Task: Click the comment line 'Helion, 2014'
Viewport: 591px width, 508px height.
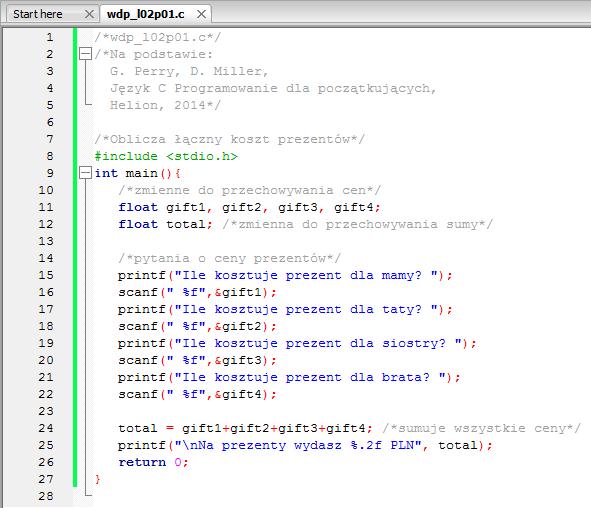Action: click(165, 105)
